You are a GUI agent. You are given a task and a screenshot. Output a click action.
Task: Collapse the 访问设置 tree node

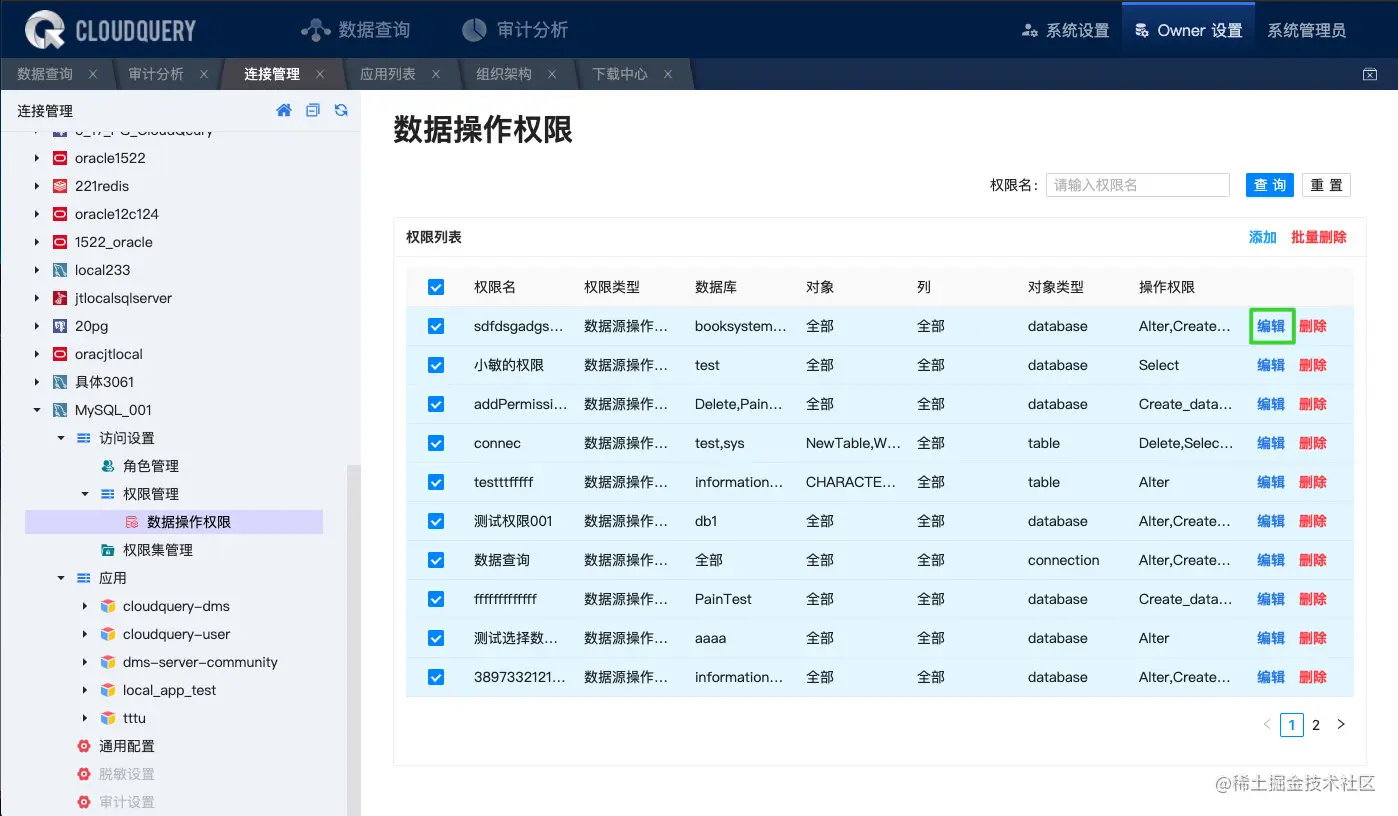tap(61, 438)
